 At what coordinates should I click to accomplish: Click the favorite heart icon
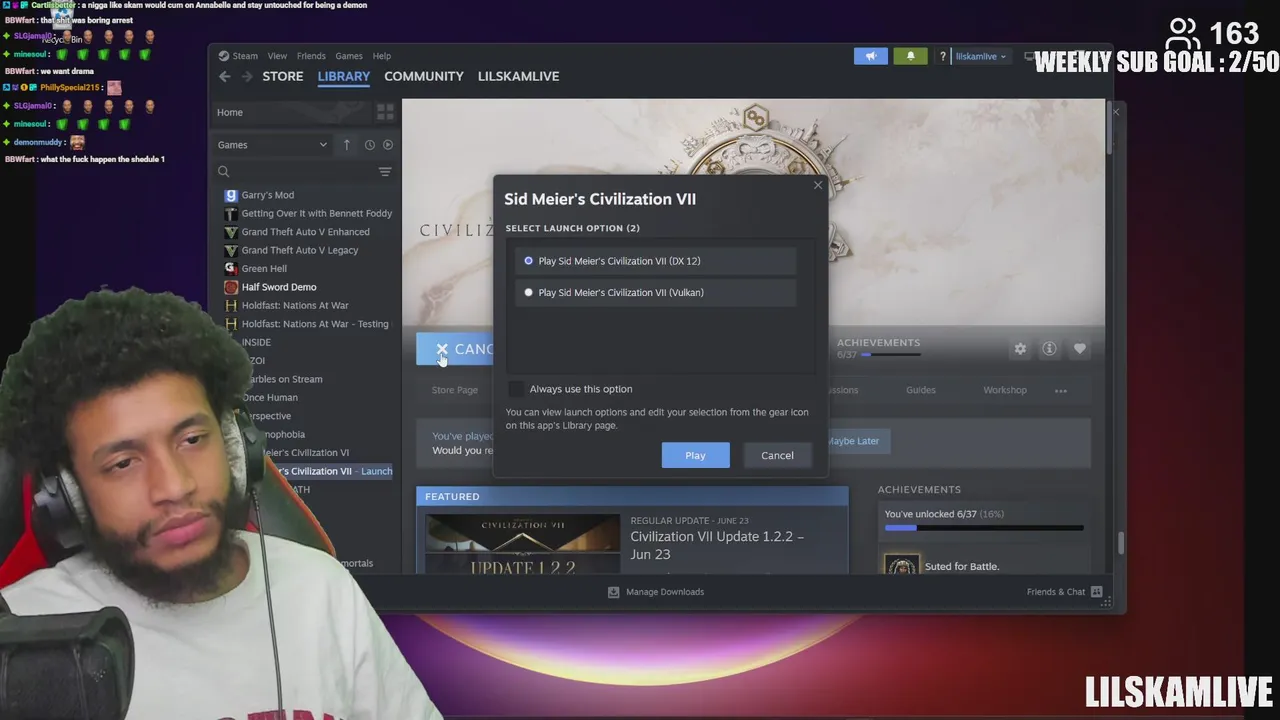pos(1079,349)
